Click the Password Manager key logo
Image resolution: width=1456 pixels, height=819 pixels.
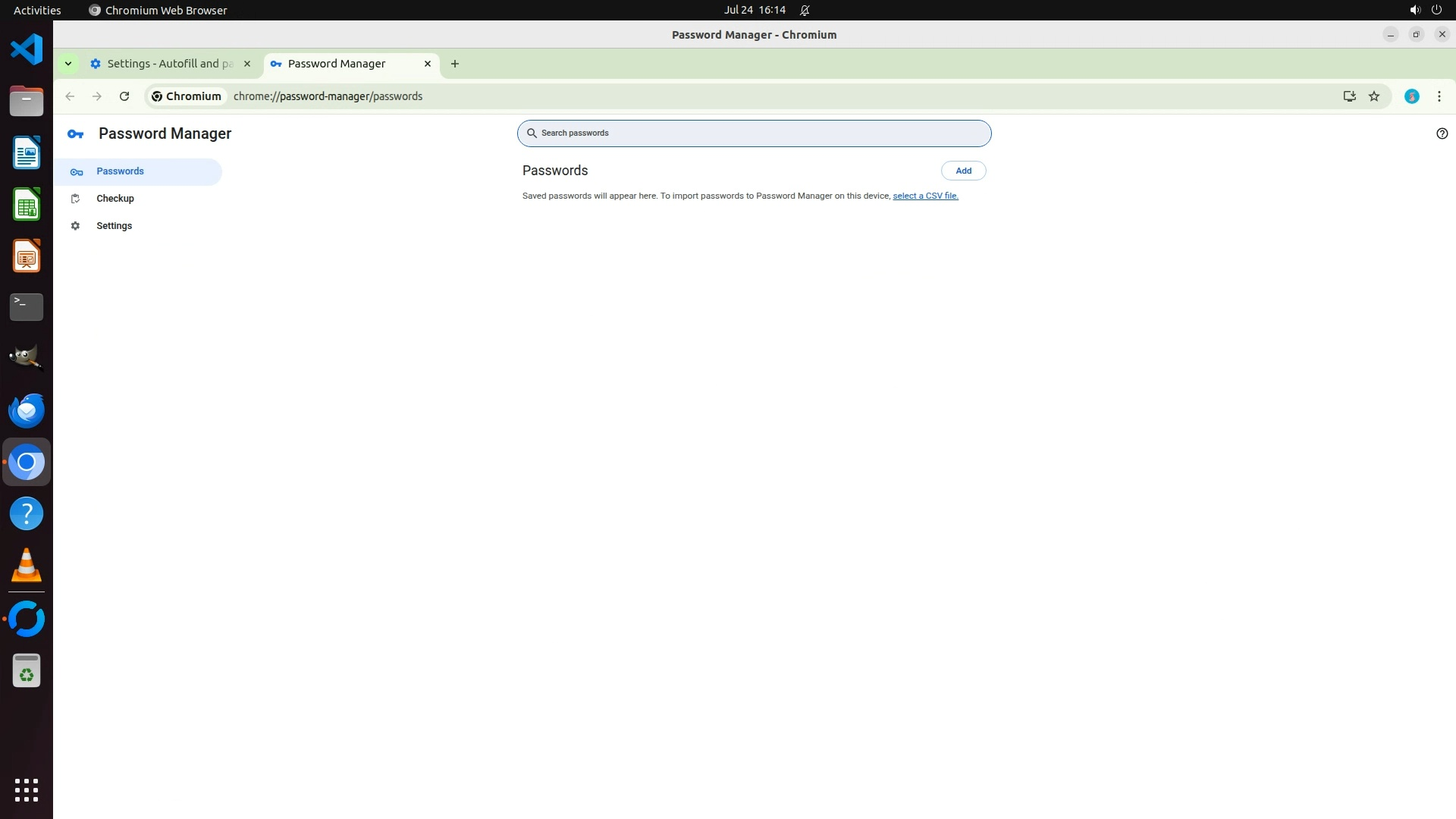point(75,134)
